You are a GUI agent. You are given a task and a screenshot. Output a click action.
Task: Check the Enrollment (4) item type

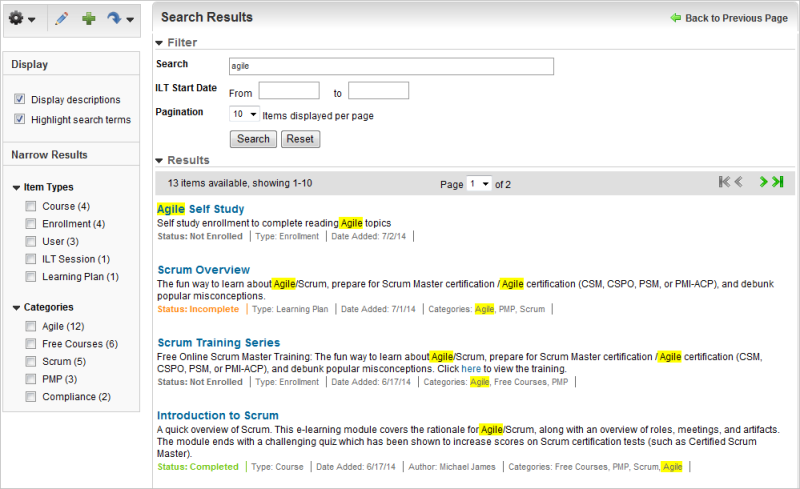pyautogui.click(x=31, y=224)
